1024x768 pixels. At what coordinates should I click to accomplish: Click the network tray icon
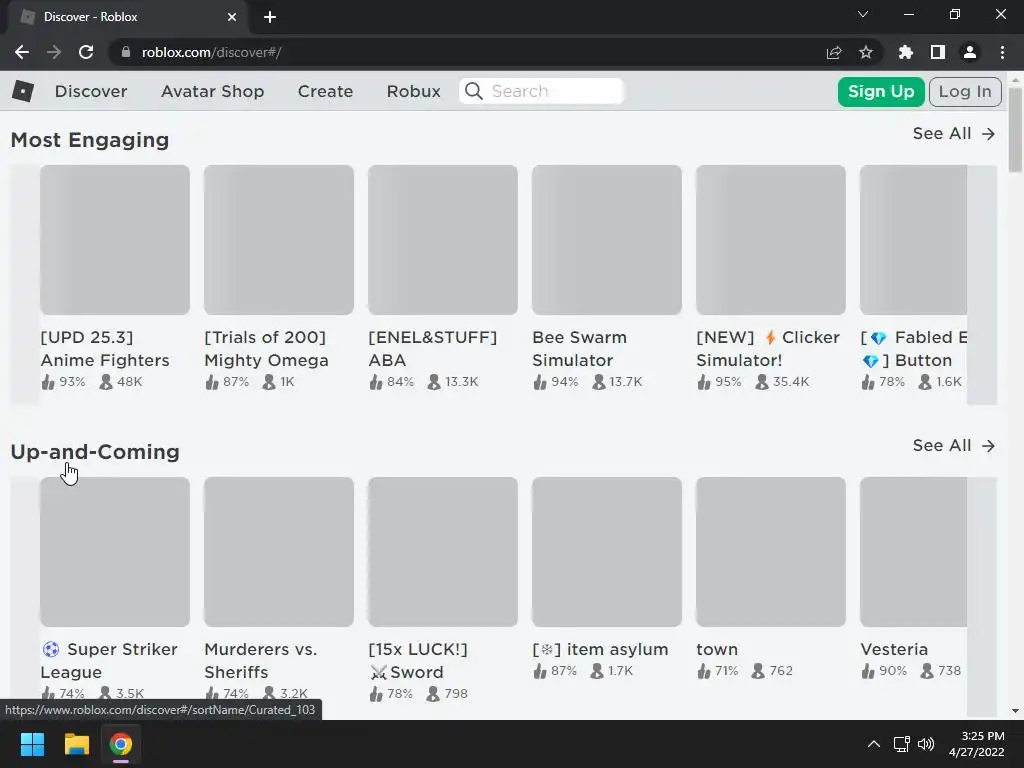[901, 744]
